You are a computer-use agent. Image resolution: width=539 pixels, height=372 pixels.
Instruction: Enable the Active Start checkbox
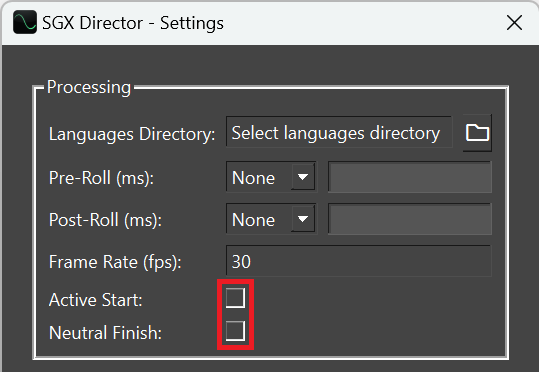[235, 298]
